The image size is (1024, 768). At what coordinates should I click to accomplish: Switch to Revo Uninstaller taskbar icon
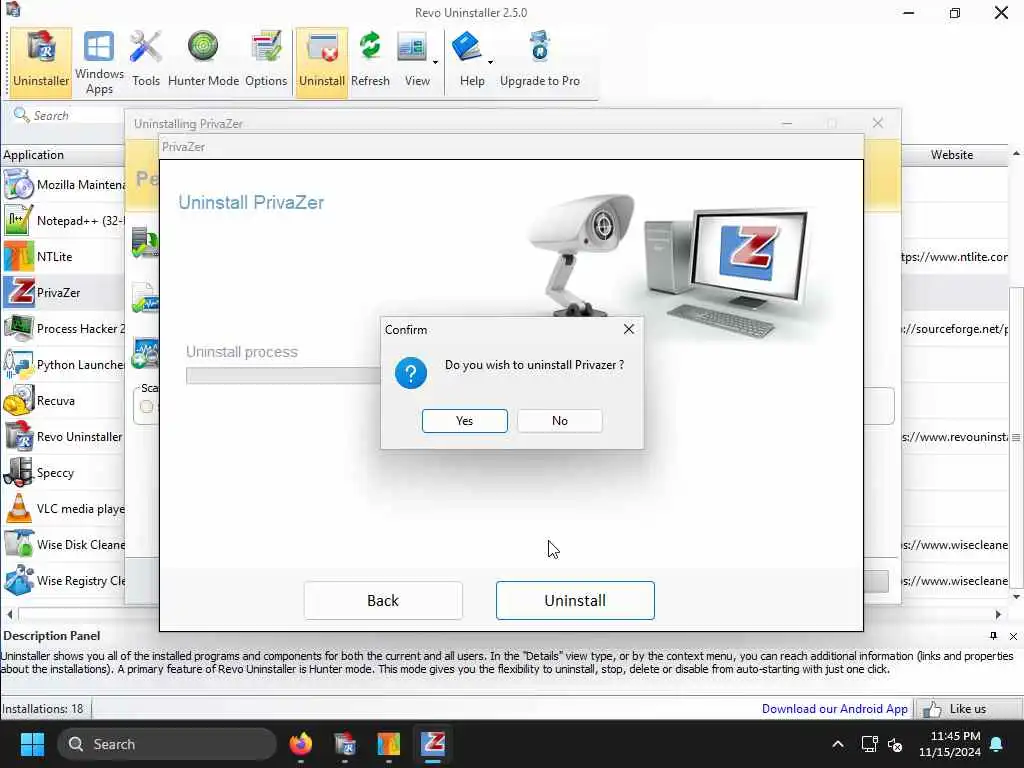(344, 744)
